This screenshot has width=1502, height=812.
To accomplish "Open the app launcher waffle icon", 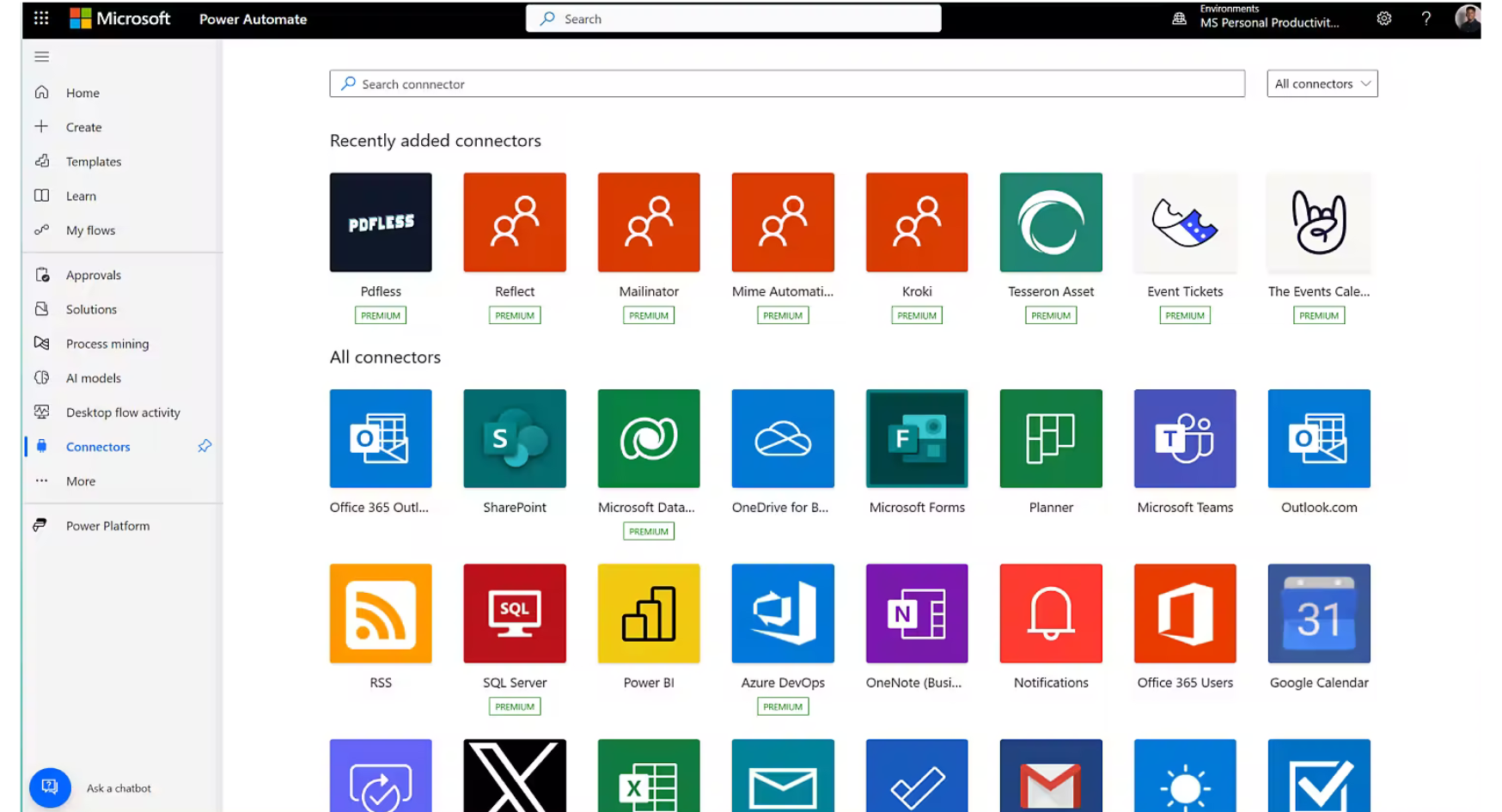I will coord(41,18).
